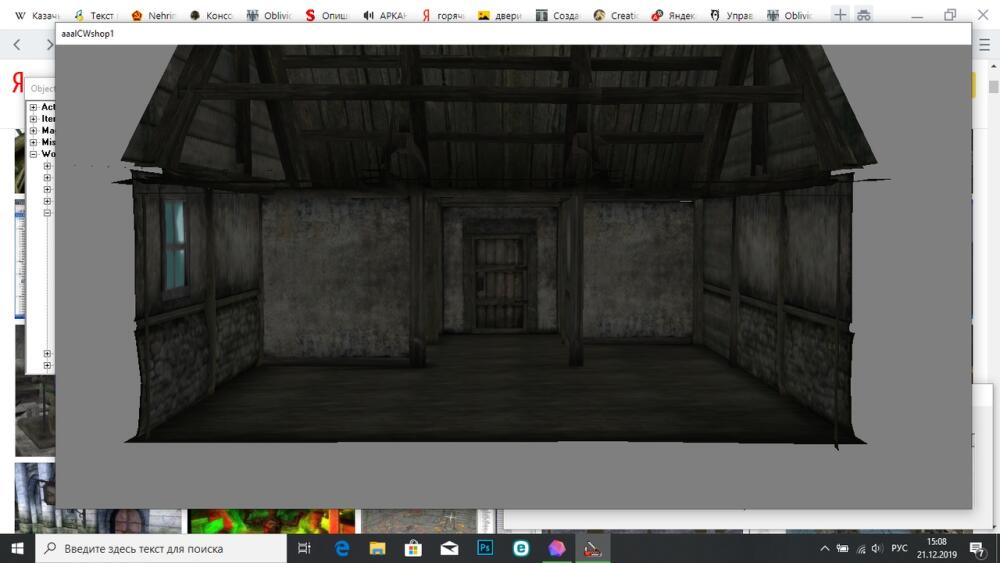The width and height of the screenshot is (1000, 563).
Task: Expand the Act node in Object window
Action: click(34, 107)
